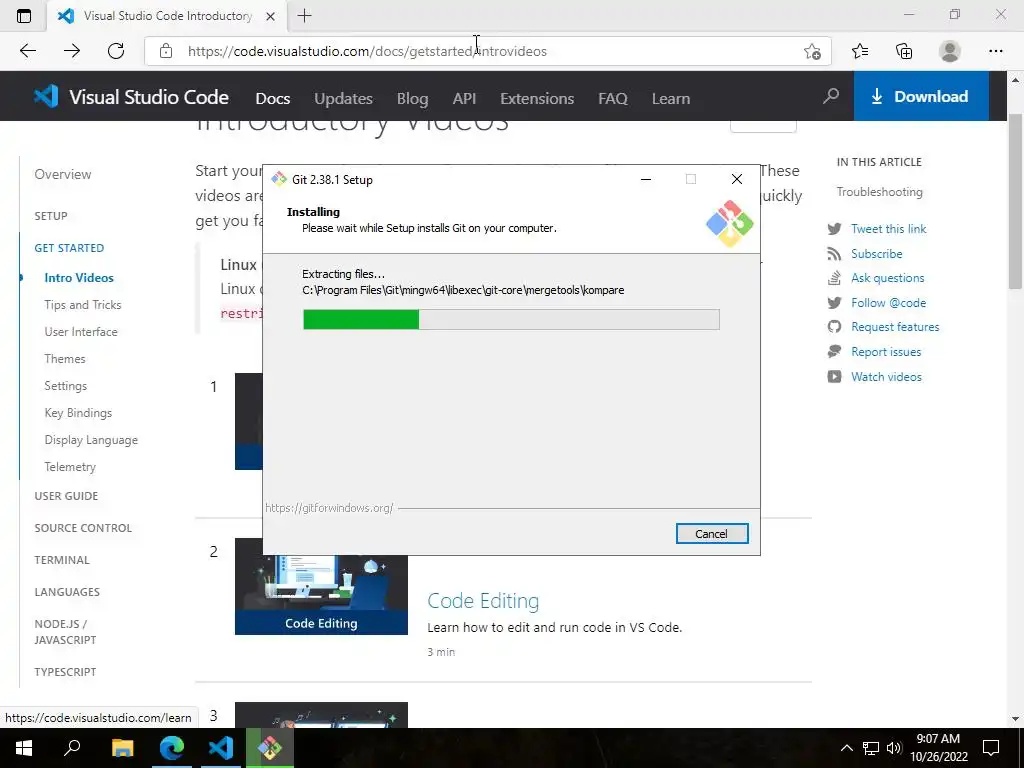Switch to Microsoft Edge in the taskbar
Image resolution: width=1024 pixels, height=768 pixels.
pyautogui.click(x=172, y=748)
